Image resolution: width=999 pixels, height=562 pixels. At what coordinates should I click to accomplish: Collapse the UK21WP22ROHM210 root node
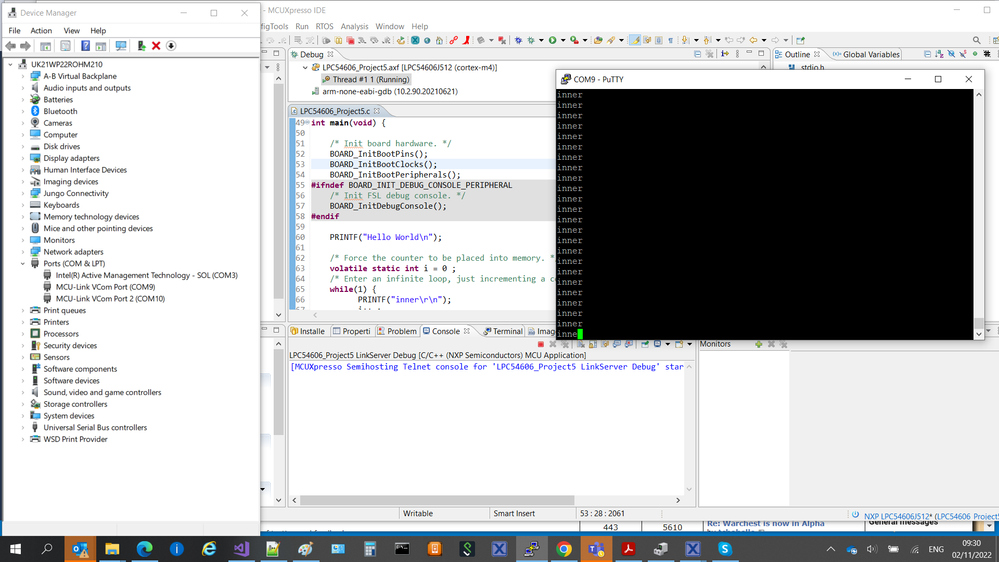10,64
